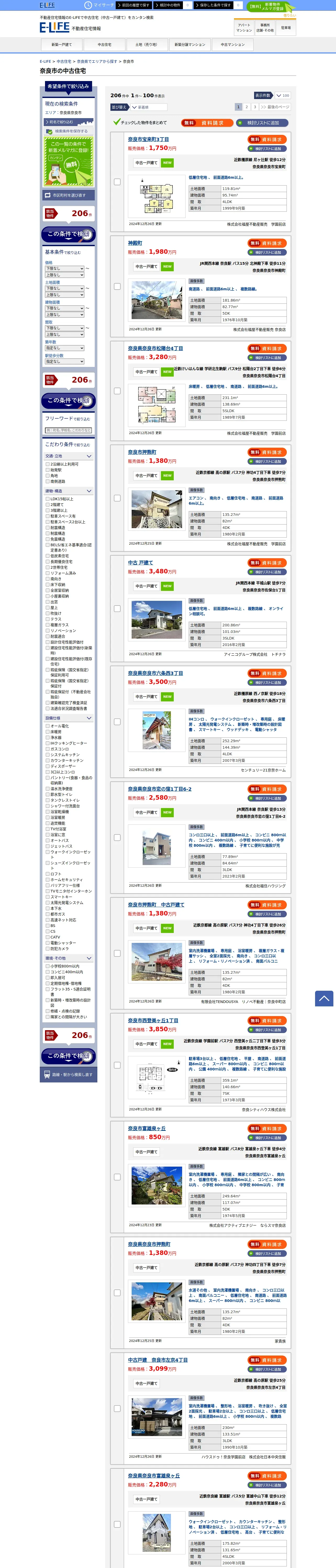Open 奈良市富雄泉ヶ丘 listing title link
Image resolution: width=336 pixels, height=1568 pixels.
pyautogui.click(x=146, y=1128)
